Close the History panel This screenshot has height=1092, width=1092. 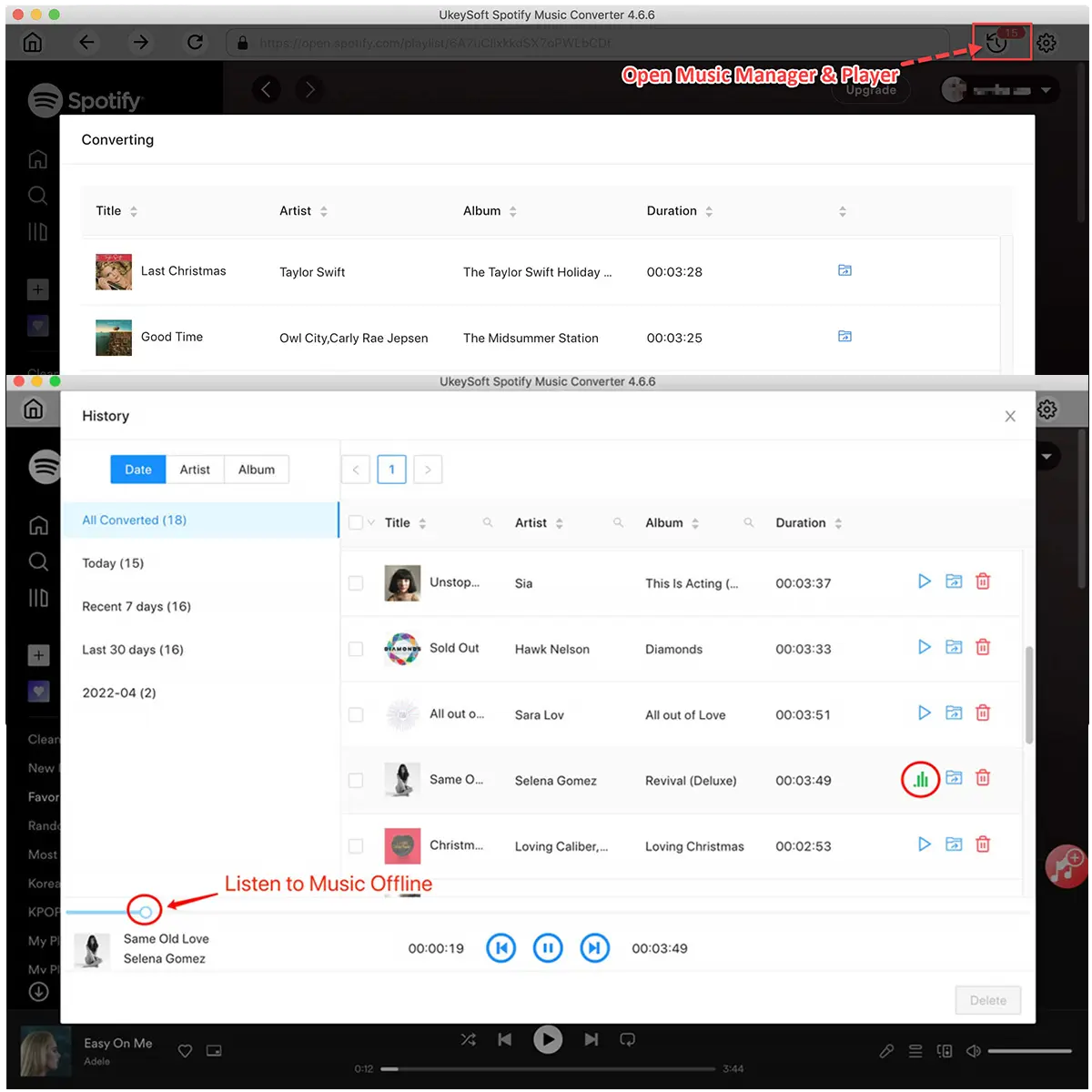point(1010,416)
